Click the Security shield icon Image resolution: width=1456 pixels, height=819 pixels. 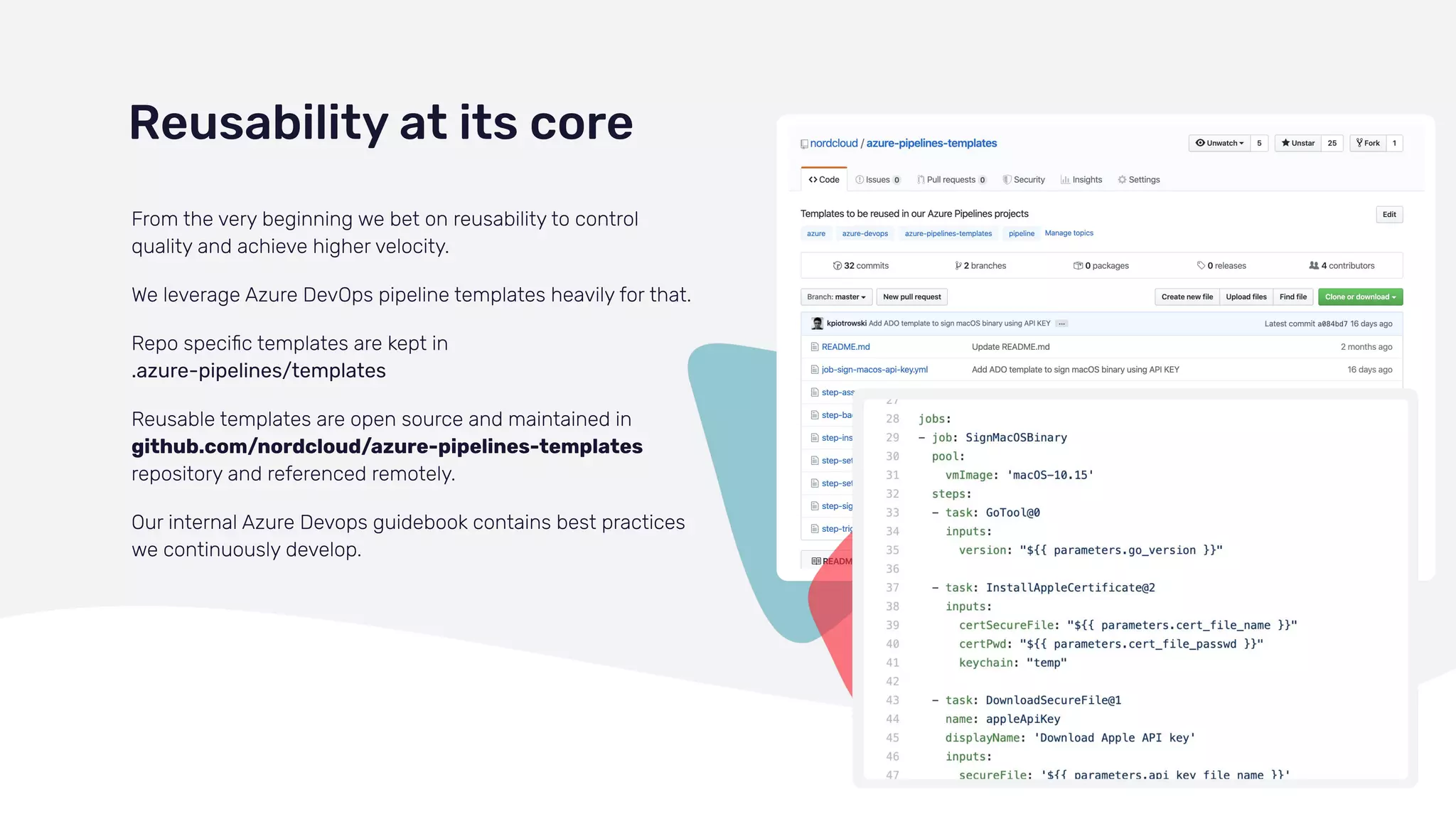pyautogui.click(x=1007, y=180)
